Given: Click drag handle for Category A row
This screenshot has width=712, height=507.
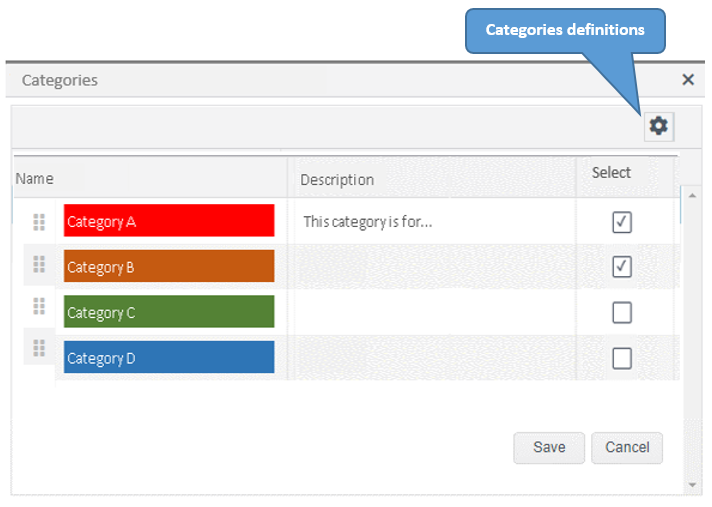Looking at the screenshot, I should tap(39, 222).
